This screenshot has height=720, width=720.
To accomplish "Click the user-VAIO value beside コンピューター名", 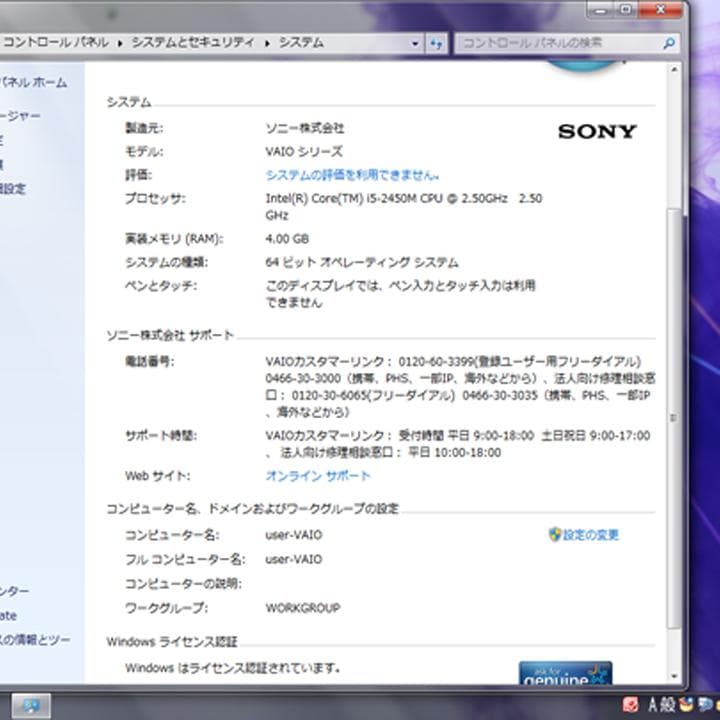I will pos(294,535).
